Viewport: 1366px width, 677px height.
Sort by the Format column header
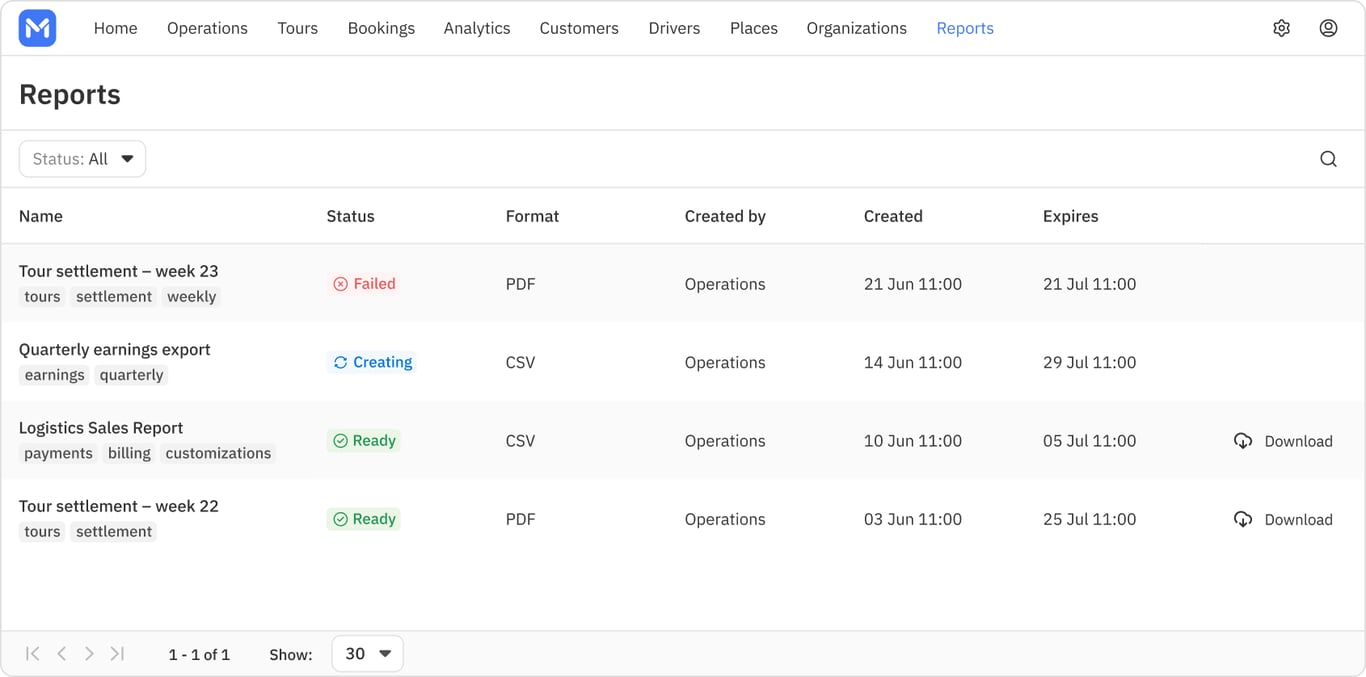pyautogui.click(x=532, y=216)
